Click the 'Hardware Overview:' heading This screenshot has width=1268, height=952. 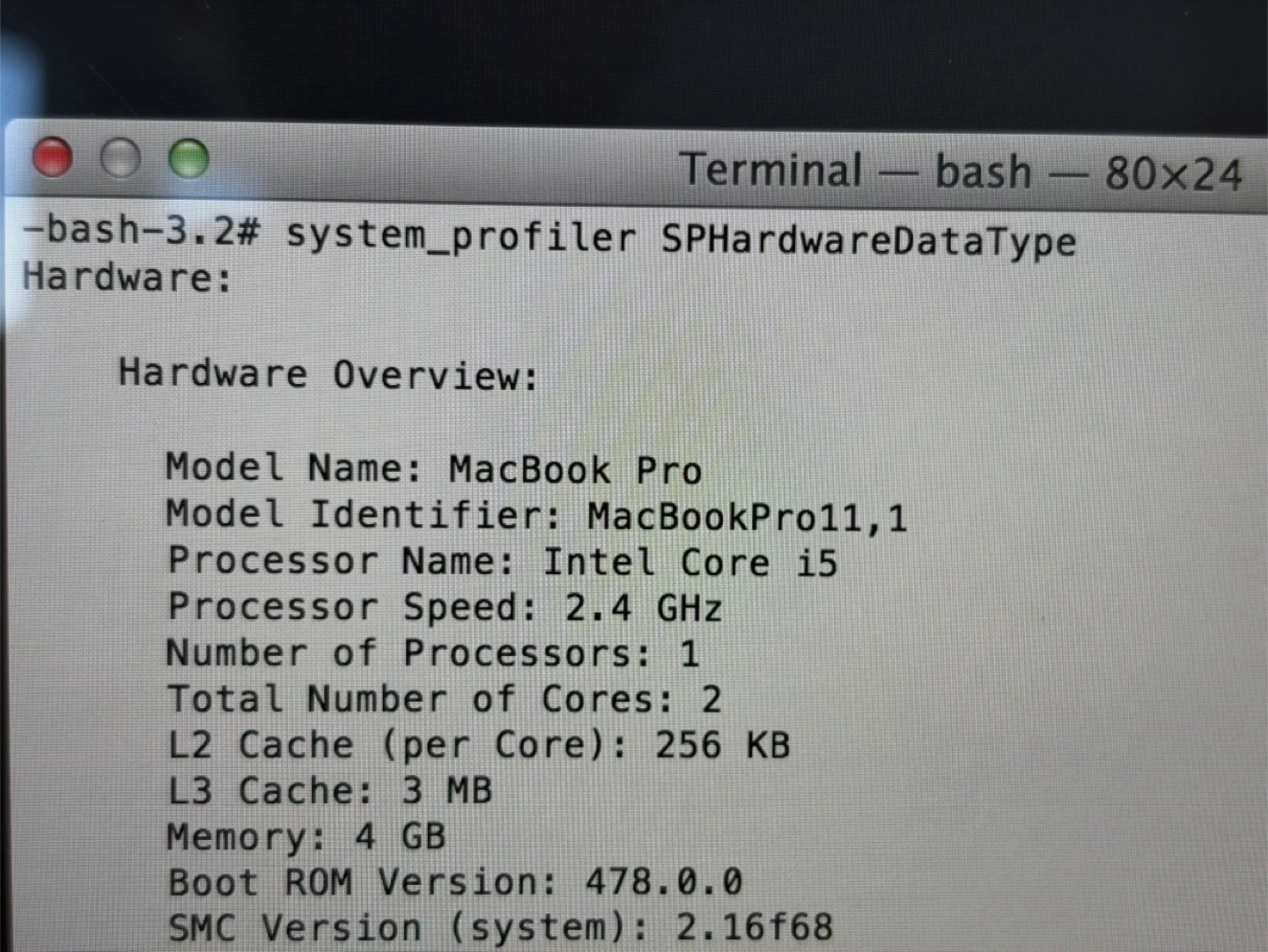point(328,374)
